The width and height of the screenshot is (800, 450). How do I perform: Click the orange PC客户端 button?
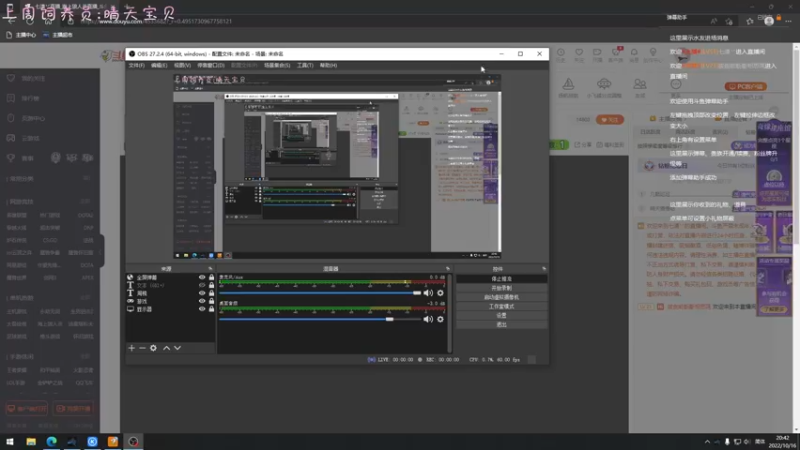click(x=745, y=87)
